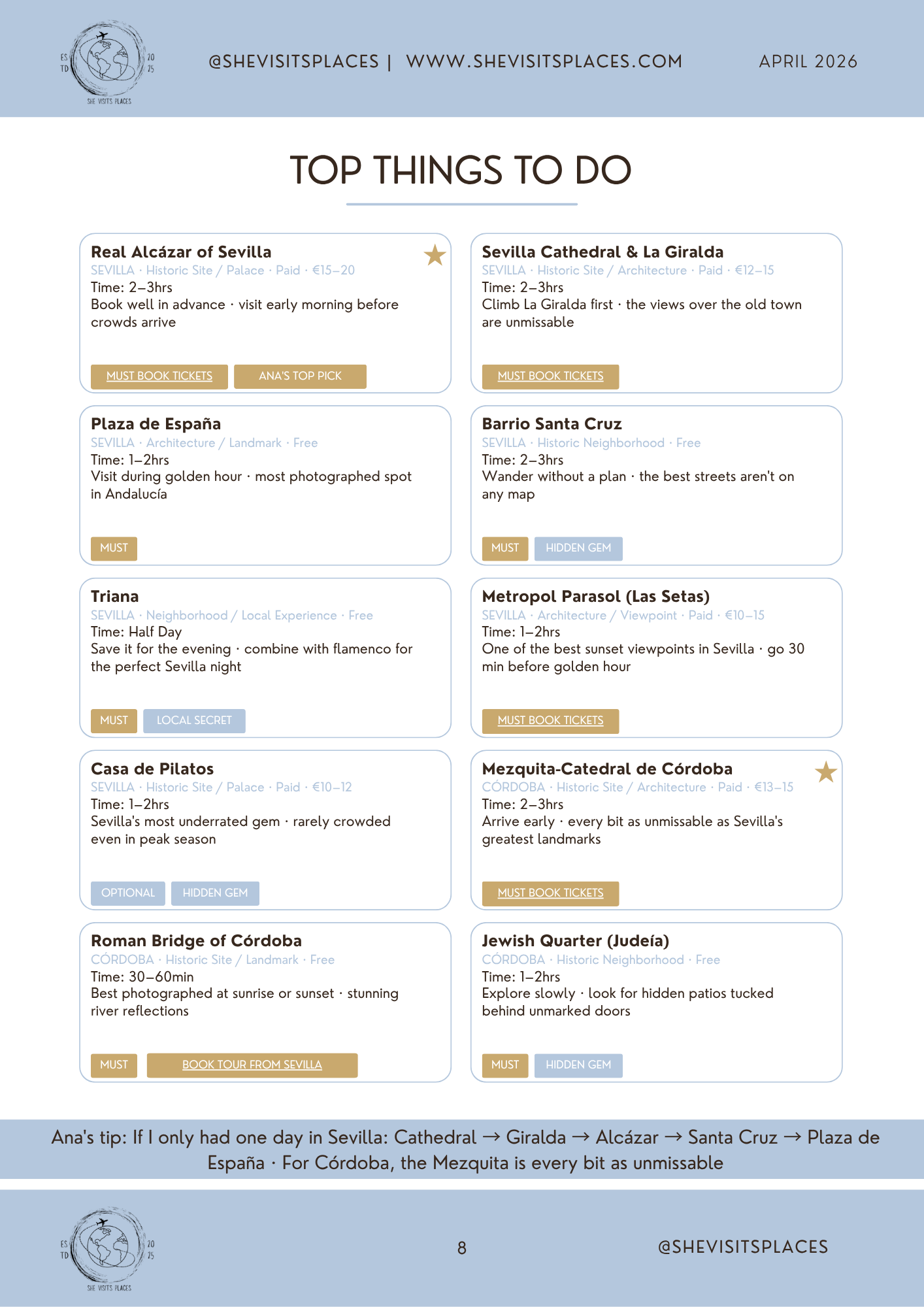Viewport: 924px width, 1307px height.
Task: Open Must Book Tickets link for Sevilla Cathedral
Action: click(550, 376)
